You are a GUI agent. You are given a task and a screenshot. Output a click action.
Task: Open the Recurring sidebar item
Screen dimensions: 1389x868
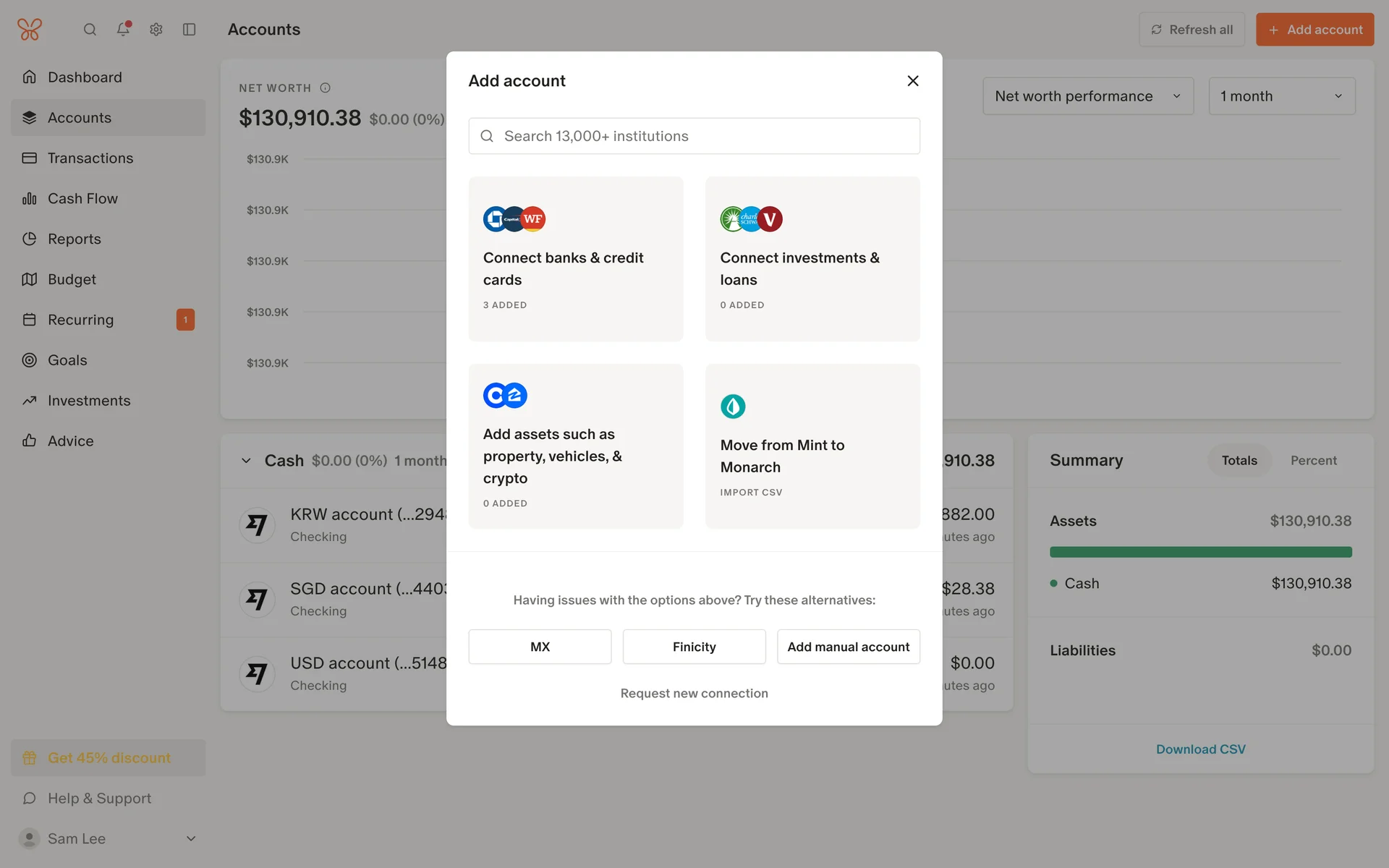coord(80,320)
